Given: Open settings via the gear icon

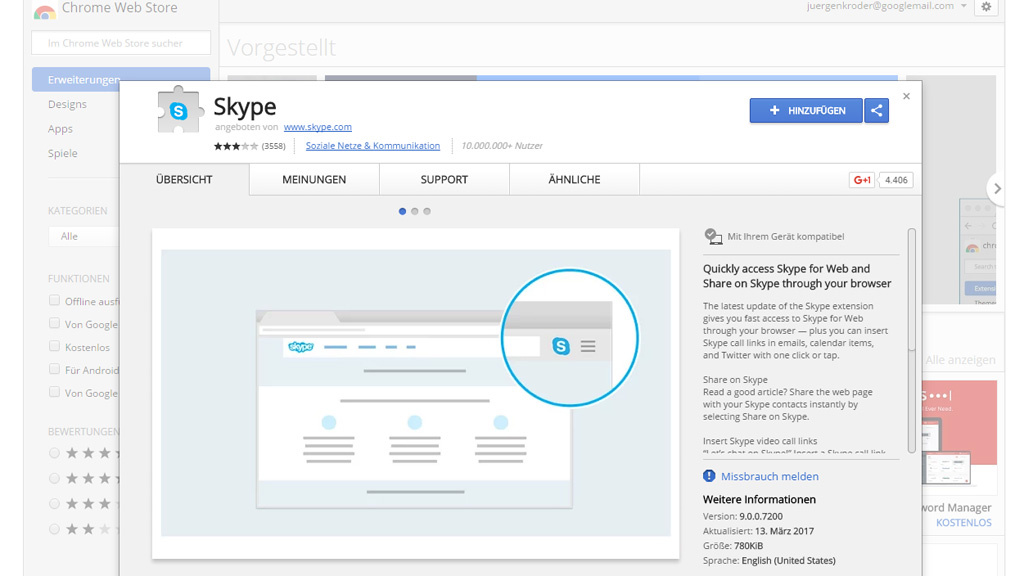Looking at the screenshot, I should [x=986, y=7].
